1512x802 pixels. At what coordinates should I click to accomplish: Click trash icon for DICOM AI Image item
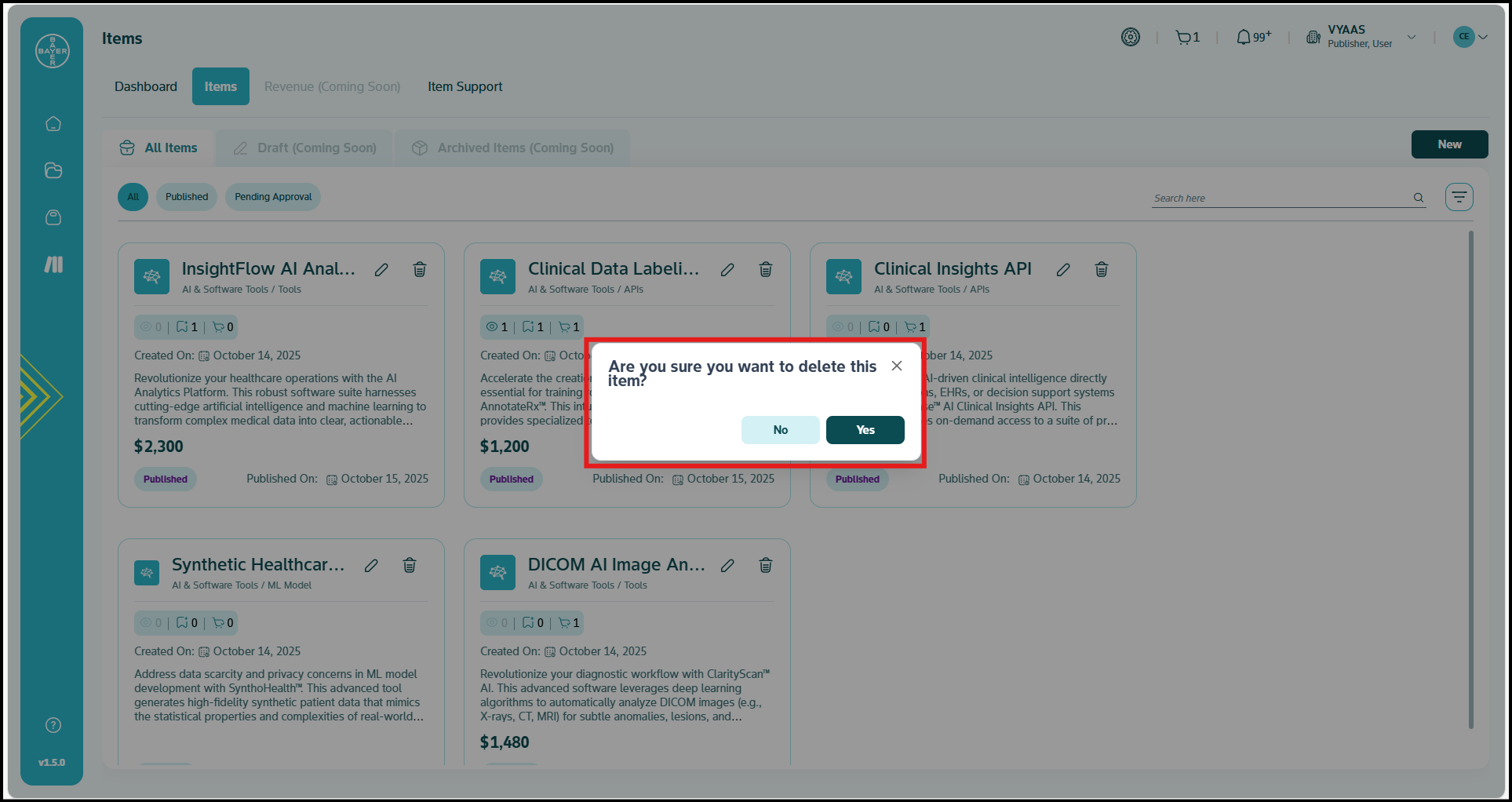tap(766, 566)
